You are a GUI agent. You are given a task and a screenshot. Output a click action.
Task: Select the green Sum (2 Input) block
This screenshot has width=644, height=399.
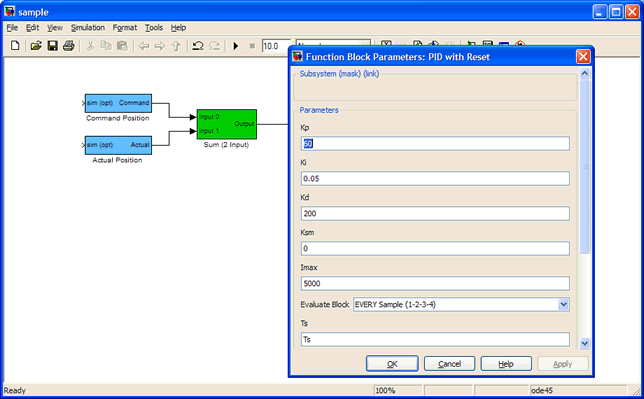(x=227, y=124)
